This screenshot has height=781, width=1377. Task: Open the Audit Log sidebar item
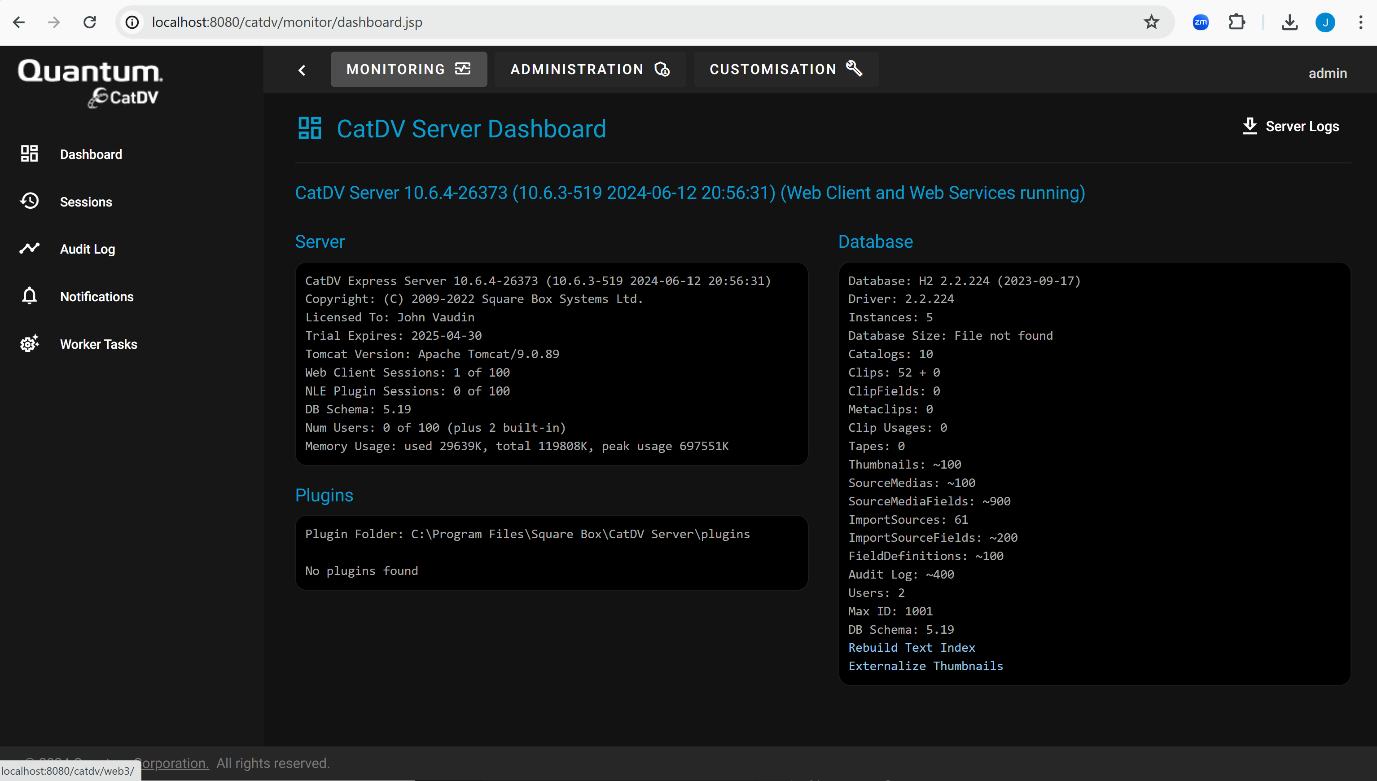click(67, 249)
